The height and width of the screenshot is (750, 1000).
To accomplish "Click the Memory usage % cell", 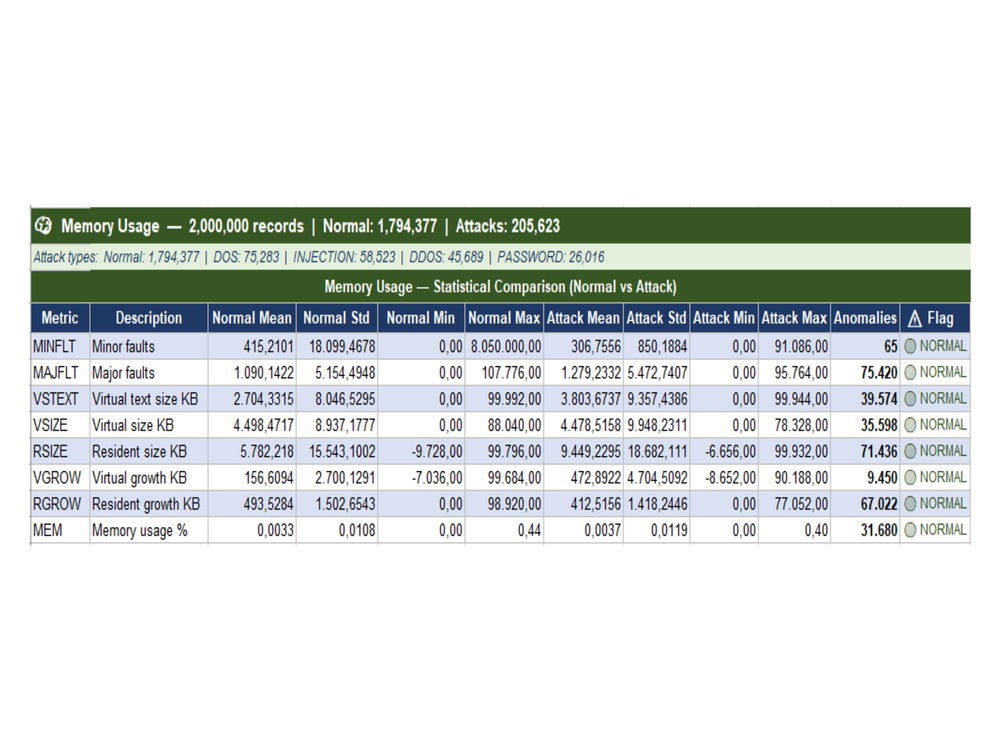I will pyautogui.click(x=149, y=529).
